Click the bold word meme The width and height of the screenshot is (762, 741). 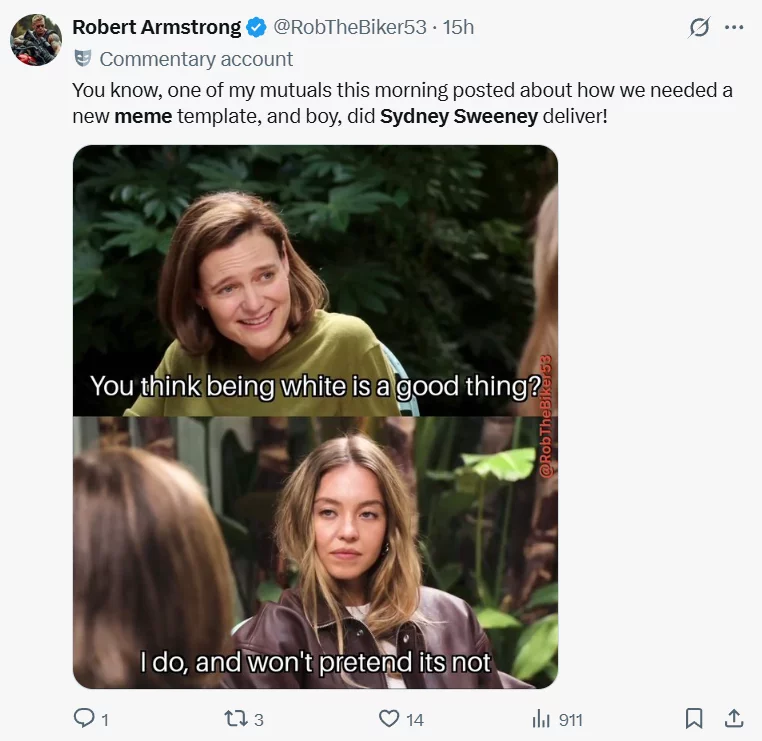(143, 116)
